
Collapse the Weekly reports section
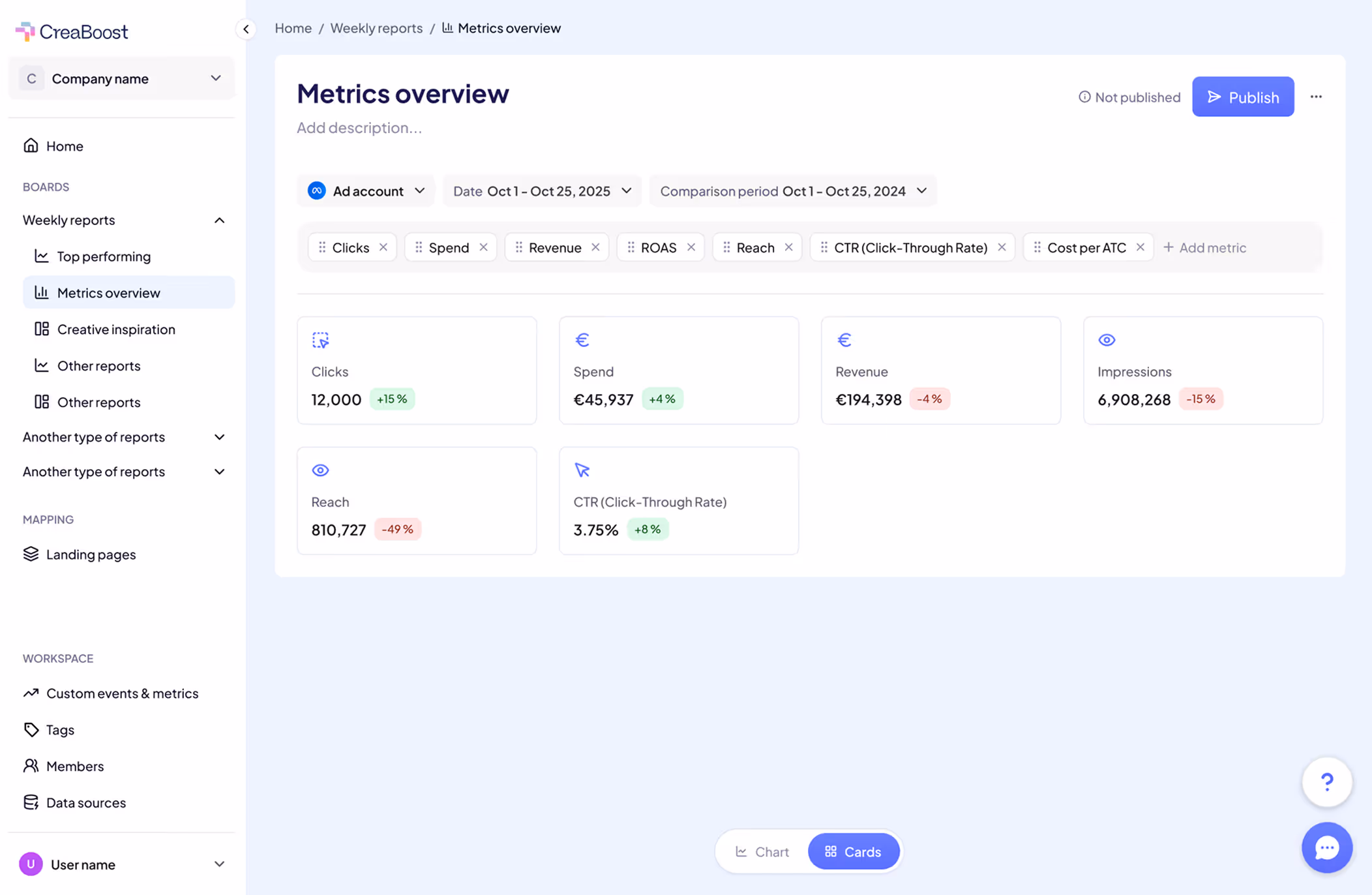tap(219, 220)
